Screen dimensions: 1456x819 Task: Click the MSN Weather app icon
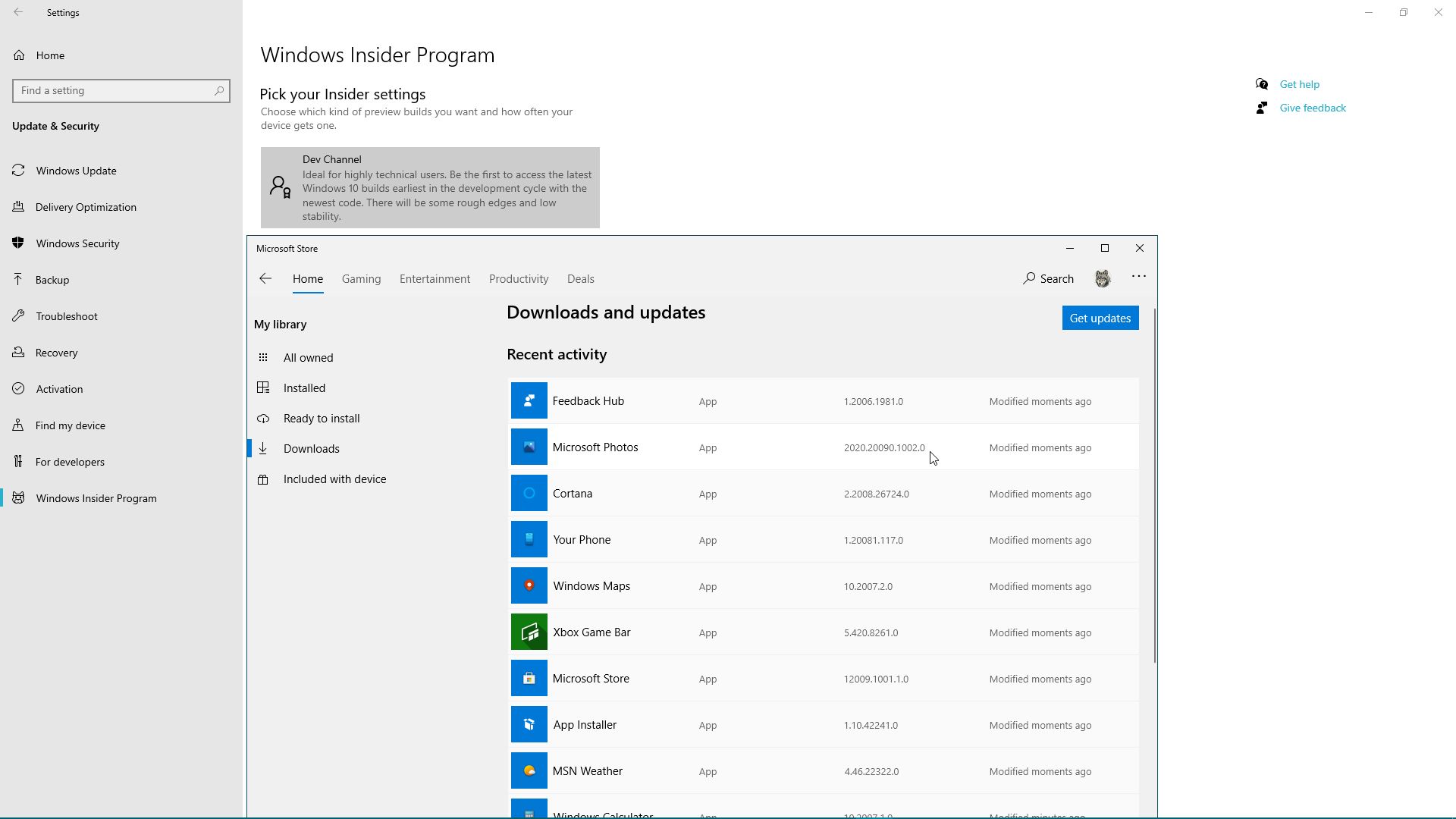(529, 771)
